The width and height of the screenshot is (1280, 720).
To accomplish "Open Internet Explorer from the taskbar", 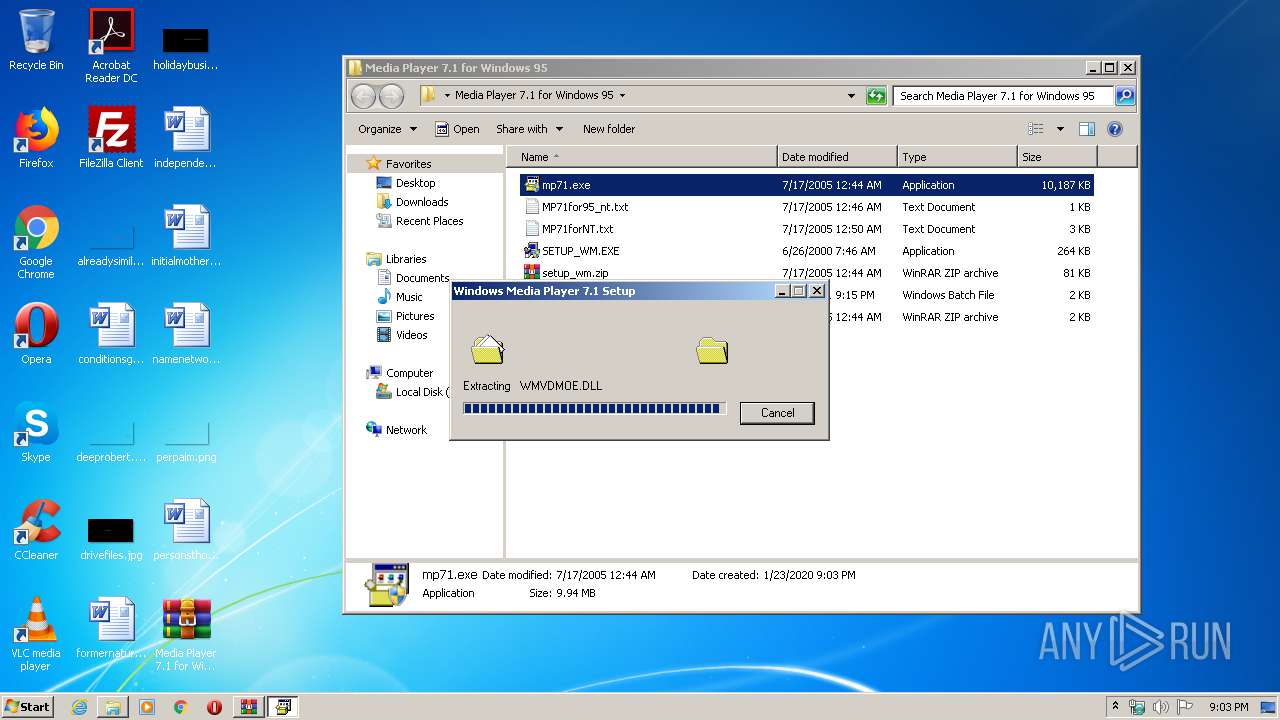I will (79, 707).
